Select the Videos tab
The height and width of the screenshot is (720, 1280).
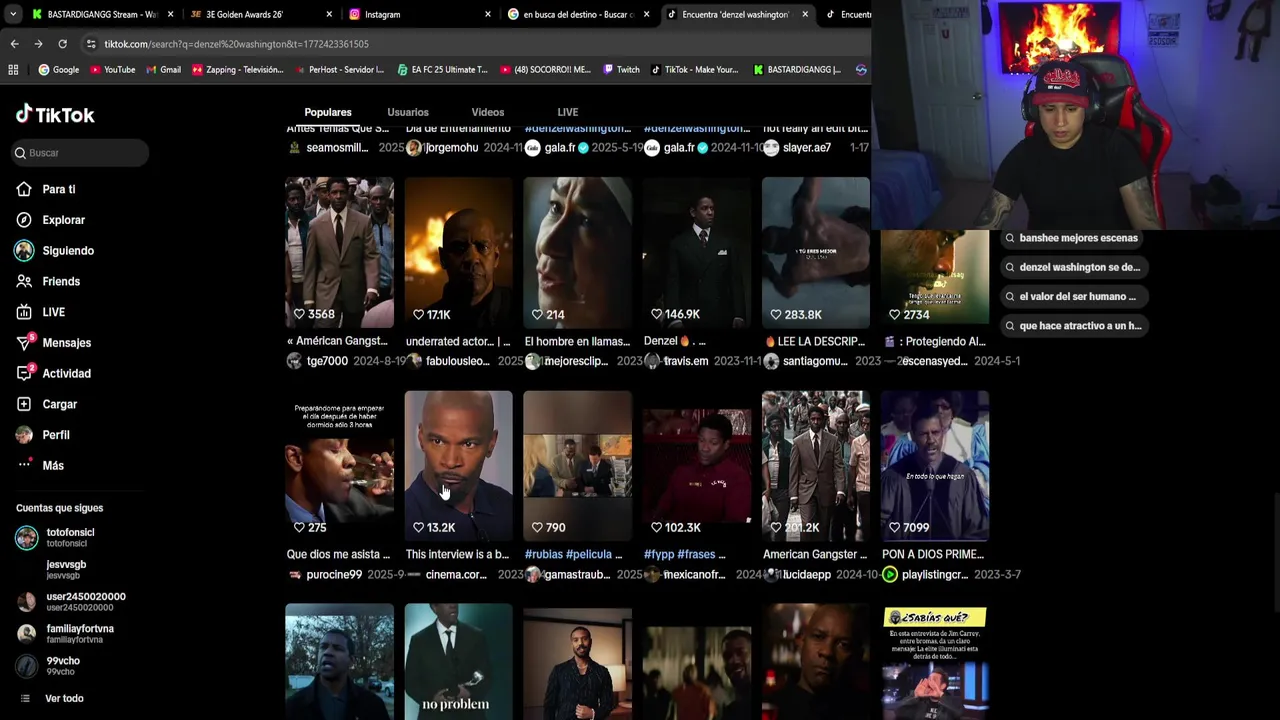(488, 112)
